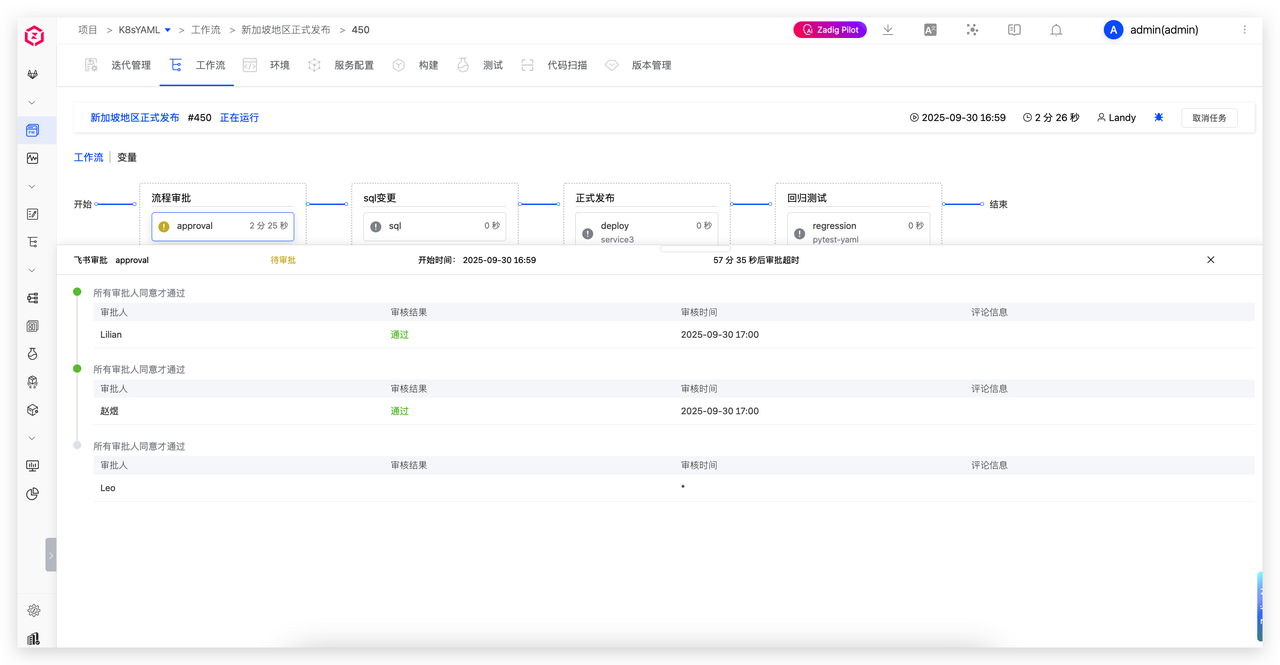
Task: Close the approval detail panel
Action: [x=1210, y=260]
